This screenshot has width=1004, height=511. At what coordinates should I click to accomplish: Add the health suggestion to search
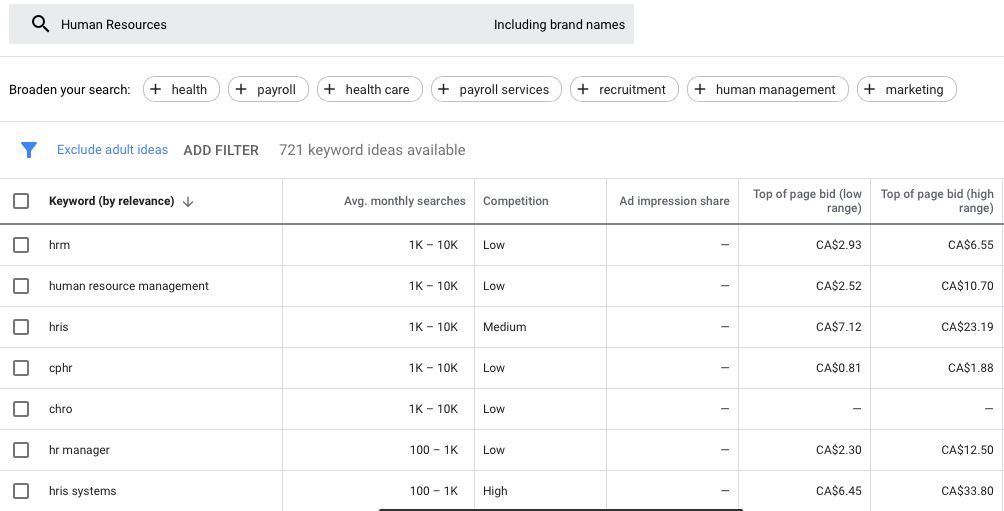(181, 89)
